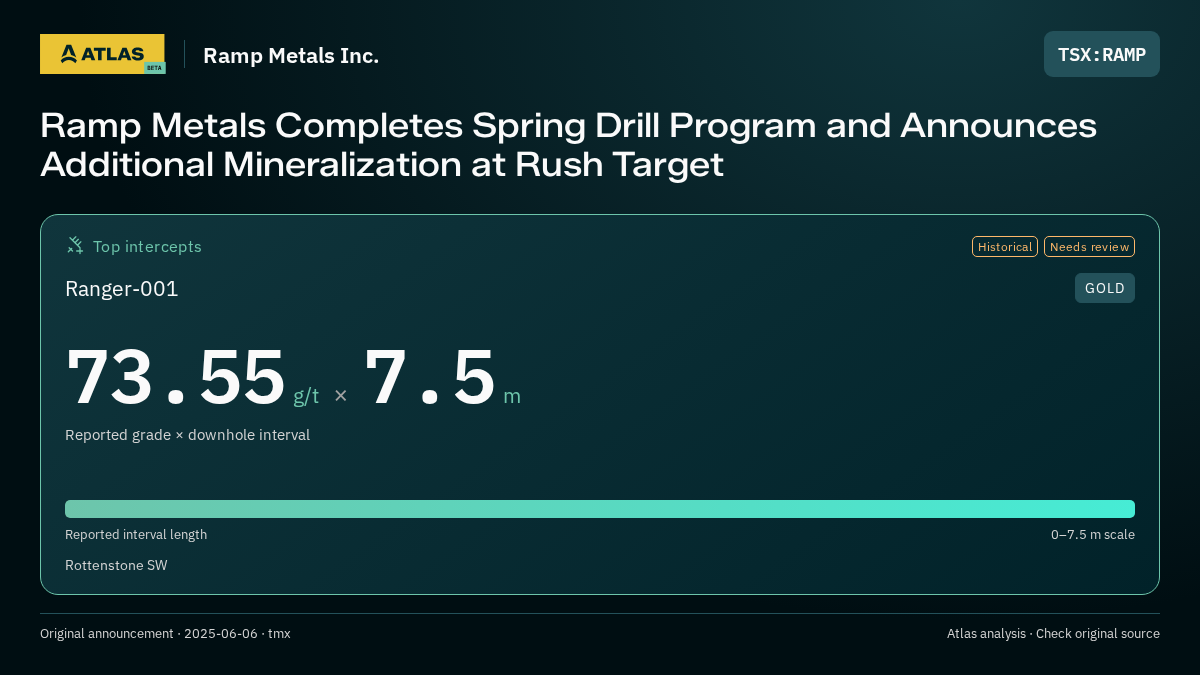Select the Rottenstone SW location text
The height and width of the screenshot is (675, 1200).
click(116, 565)
